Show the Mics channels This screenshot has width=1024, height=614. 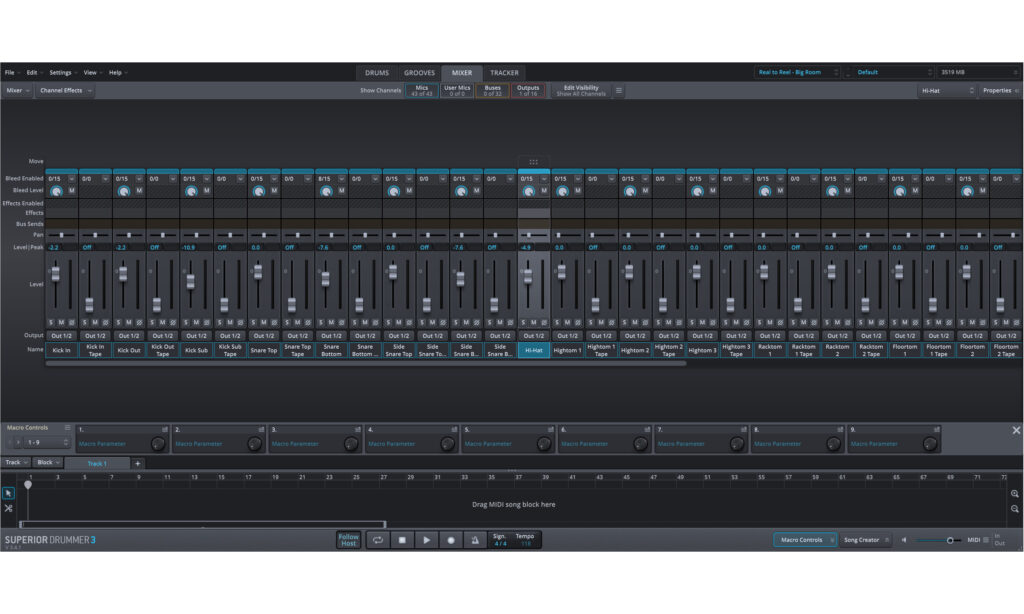point(422,91)
